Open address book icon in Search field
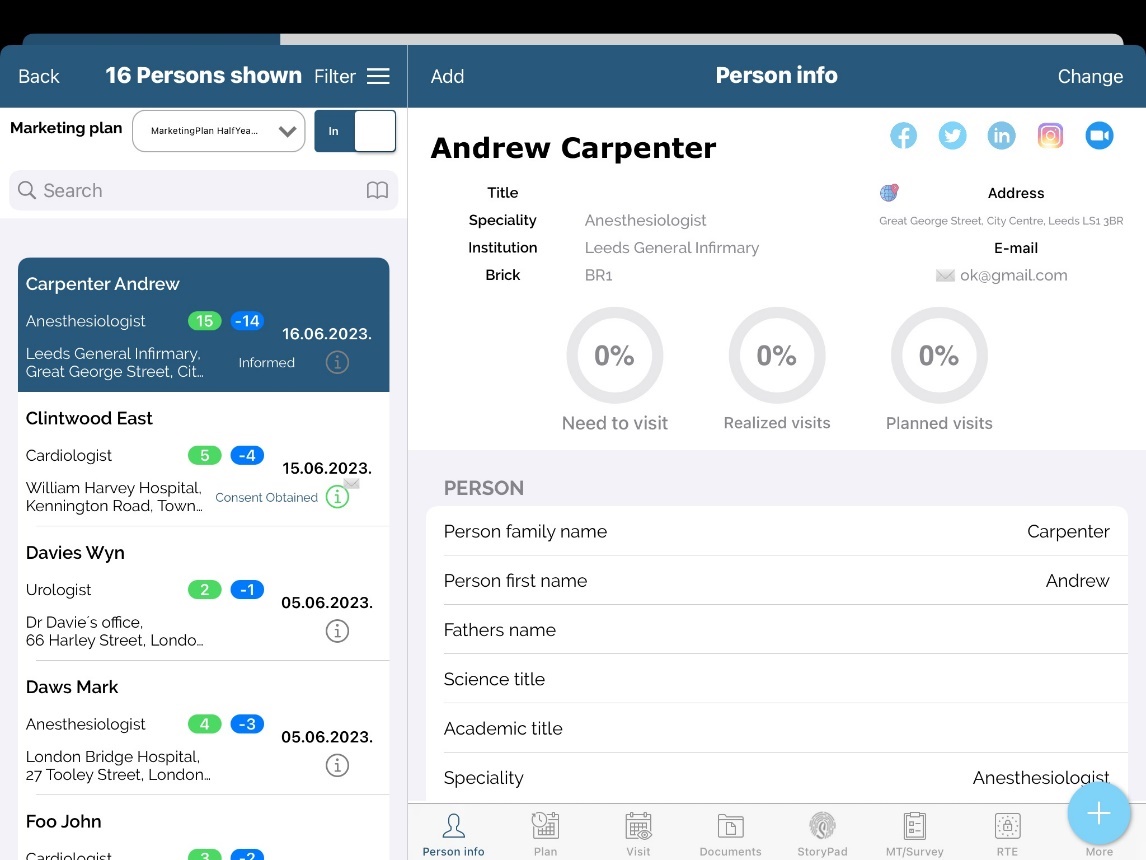The height and width of the screenshot is (860, 1146). pos(377,191)
